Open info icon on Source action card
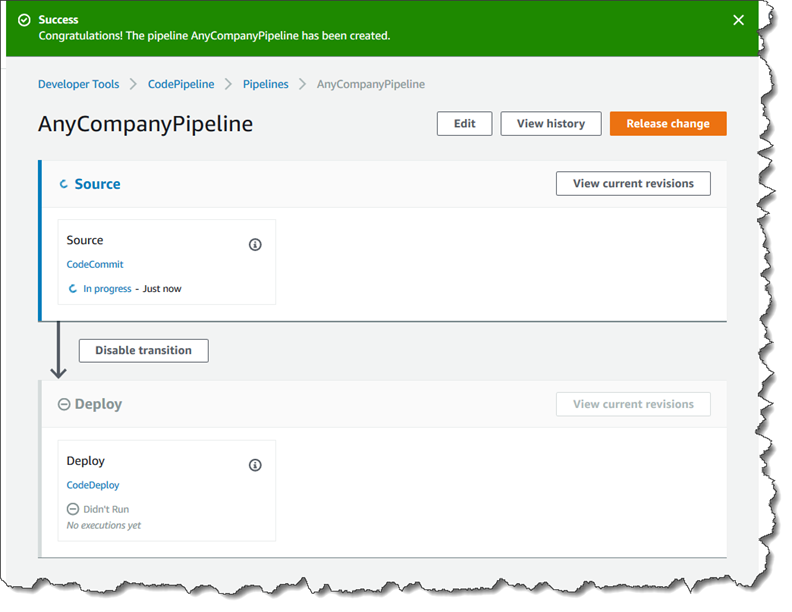 255,244
